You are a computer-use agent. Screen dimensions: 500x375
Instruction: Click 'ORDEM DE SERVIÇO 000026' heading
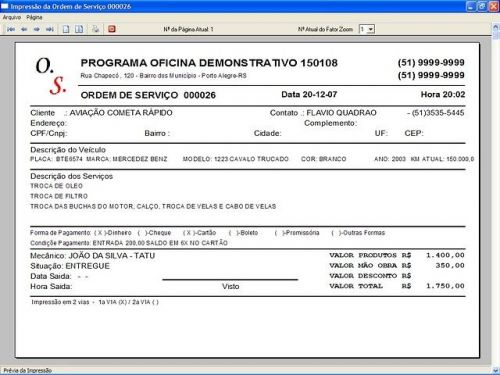[x=148, y=95]
